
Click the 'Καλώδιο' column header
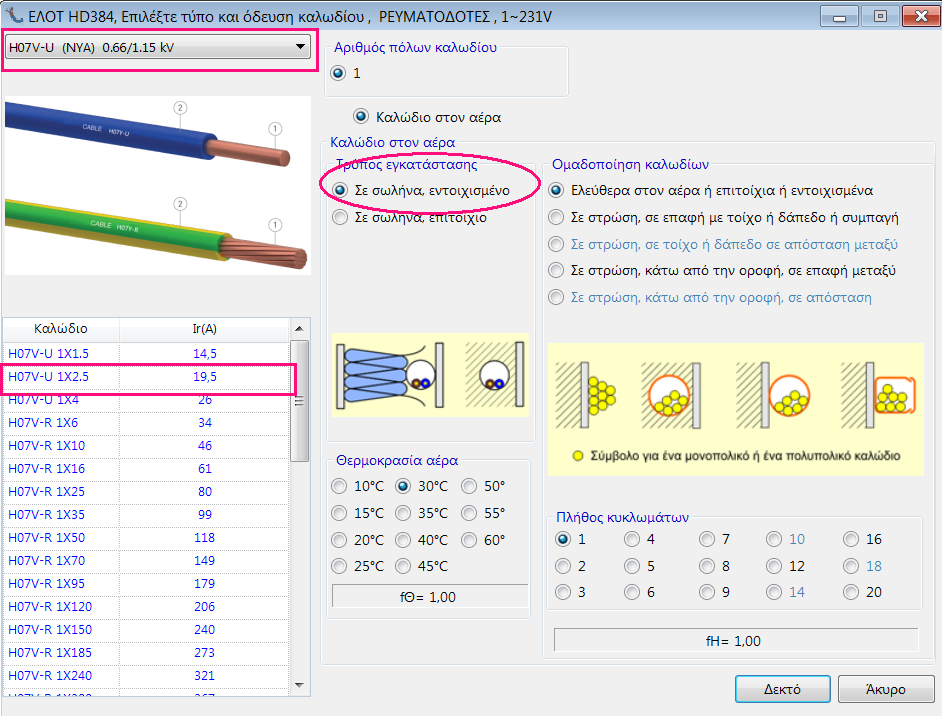61,328
